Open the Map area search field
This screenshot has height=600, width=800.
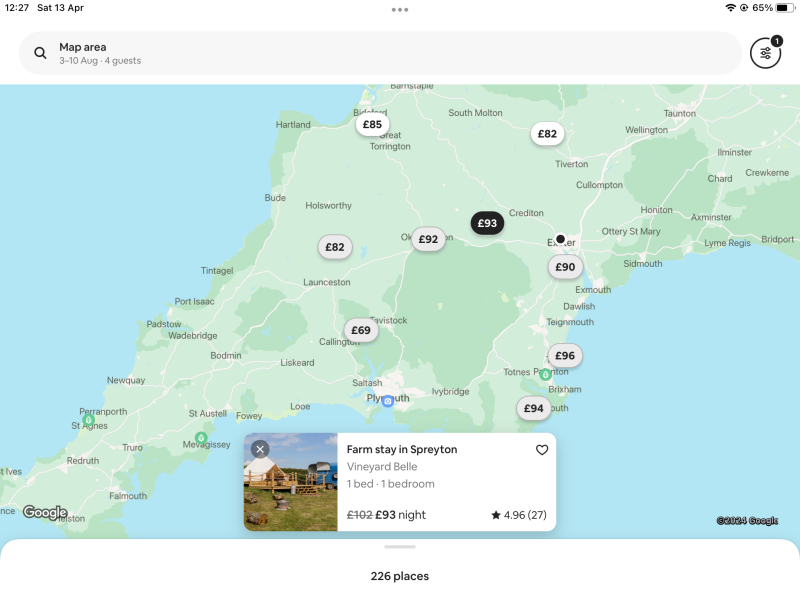pyautogui.click(x=380, y=53)
